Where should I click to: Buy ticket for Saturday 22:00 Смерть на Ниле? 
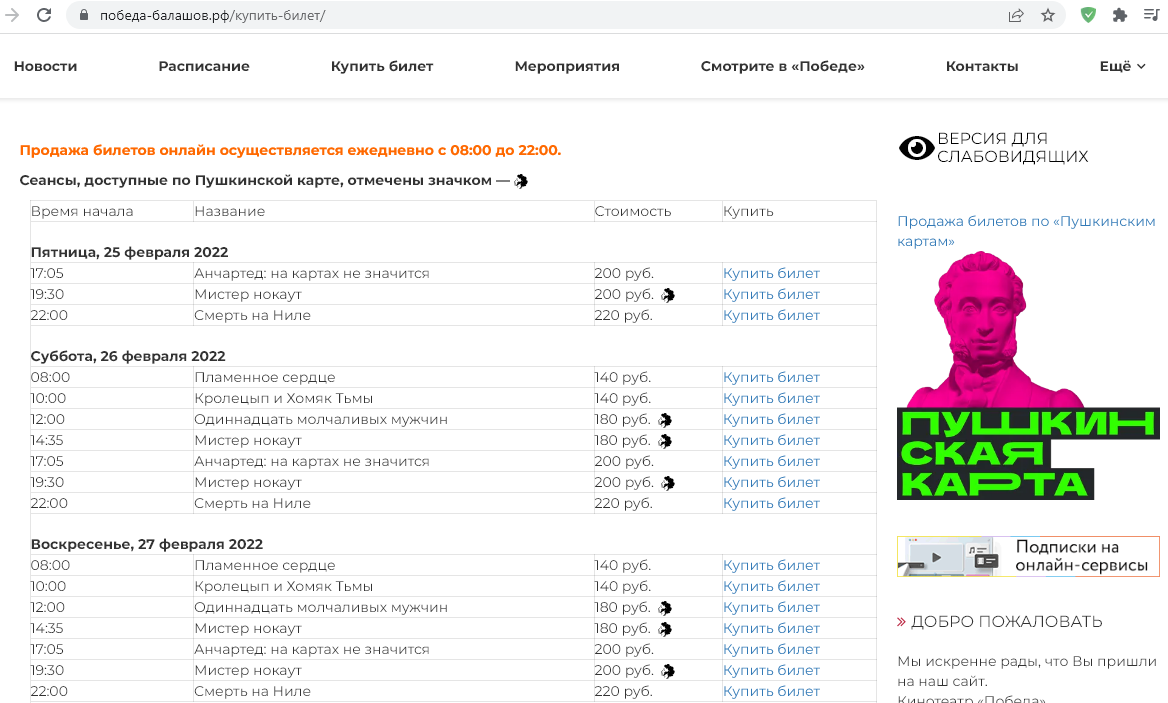[x=771, y=503]
